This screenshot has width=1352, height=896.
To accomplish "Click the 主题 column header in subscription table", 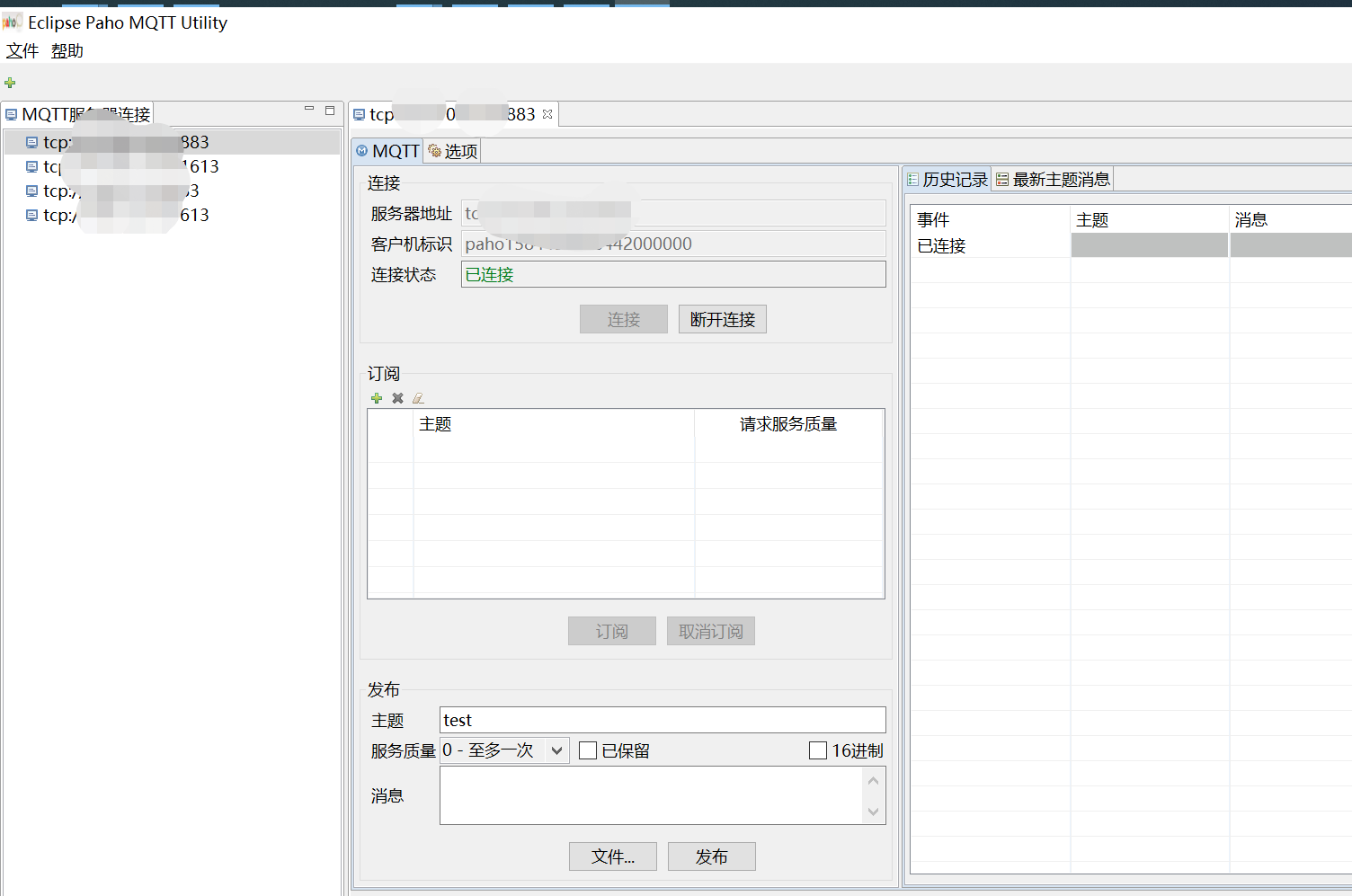I will coord(554,424).
